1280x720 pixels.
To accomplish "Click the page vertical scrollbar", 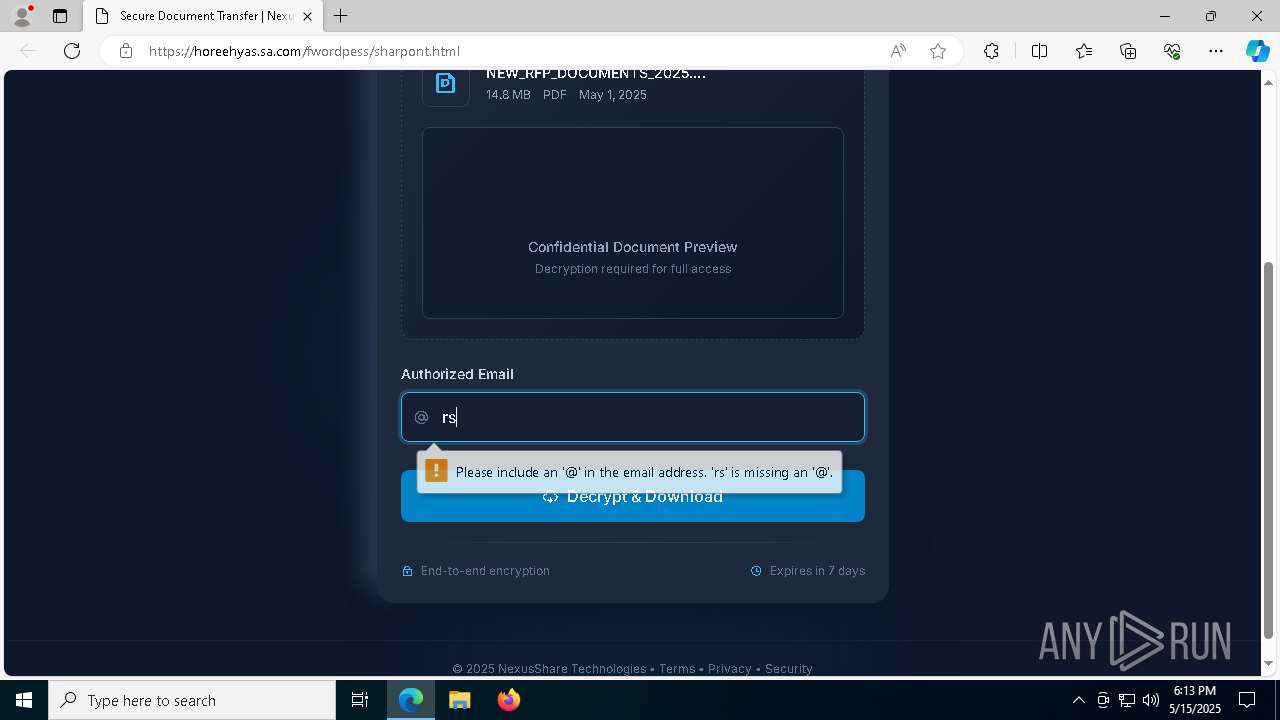I will pyautogui.click(x=1268, y=450).
